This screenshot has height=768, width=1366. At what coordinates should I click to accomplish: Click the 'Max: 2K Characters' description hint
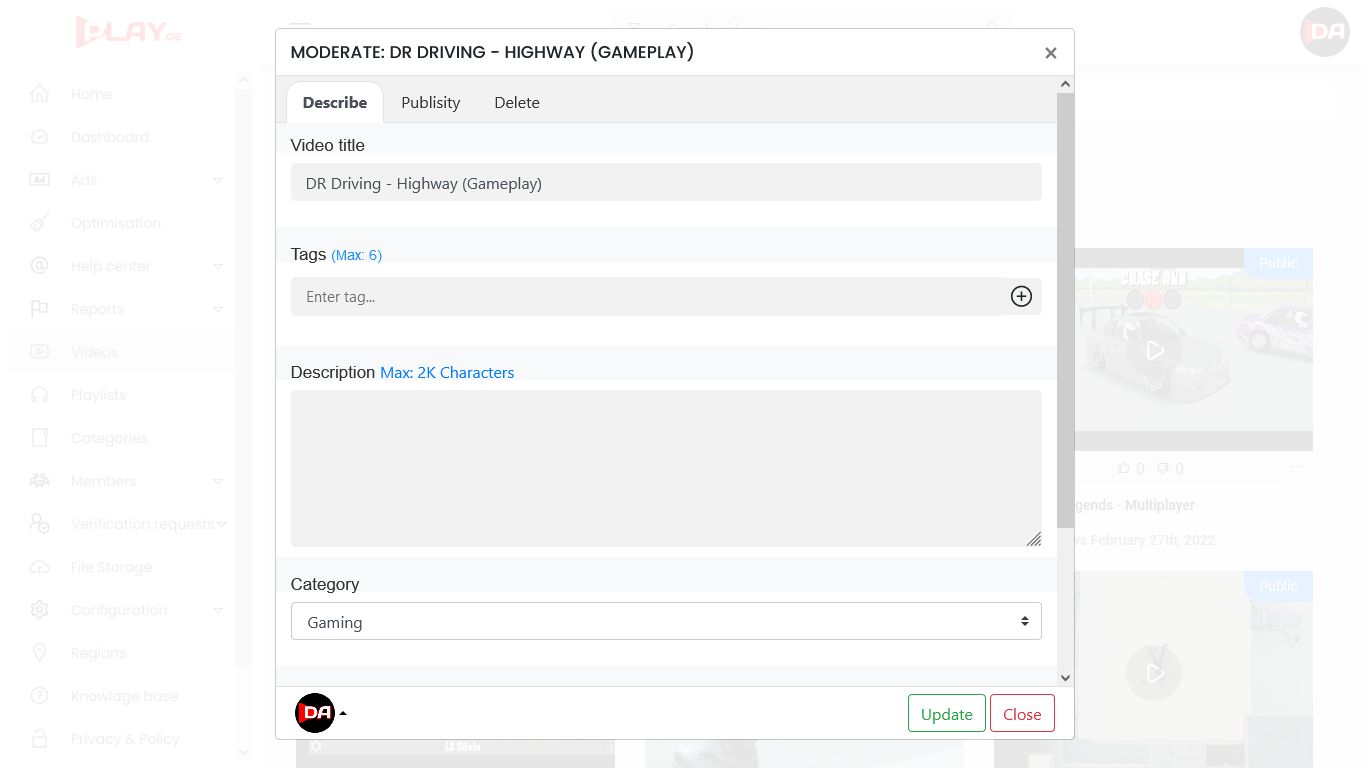(x=447, y=372)
